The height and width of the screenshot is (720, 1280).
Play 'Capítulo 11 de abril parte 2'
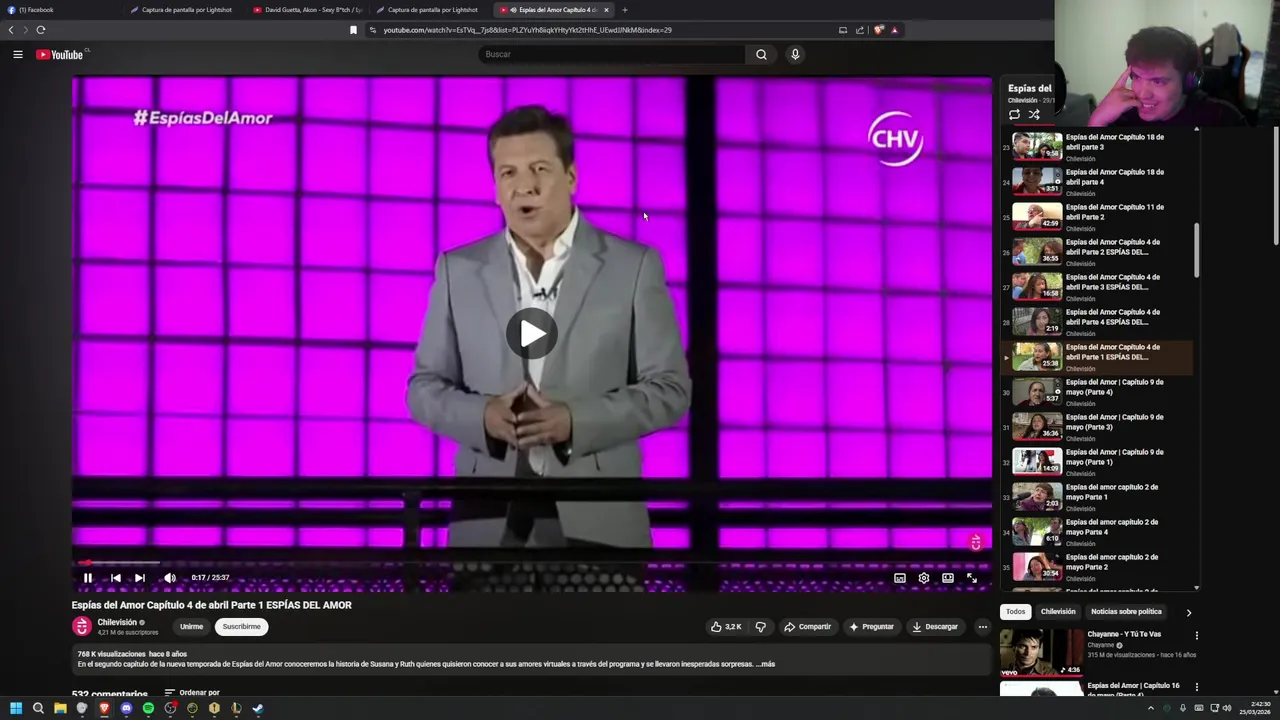pos(1097,217)
